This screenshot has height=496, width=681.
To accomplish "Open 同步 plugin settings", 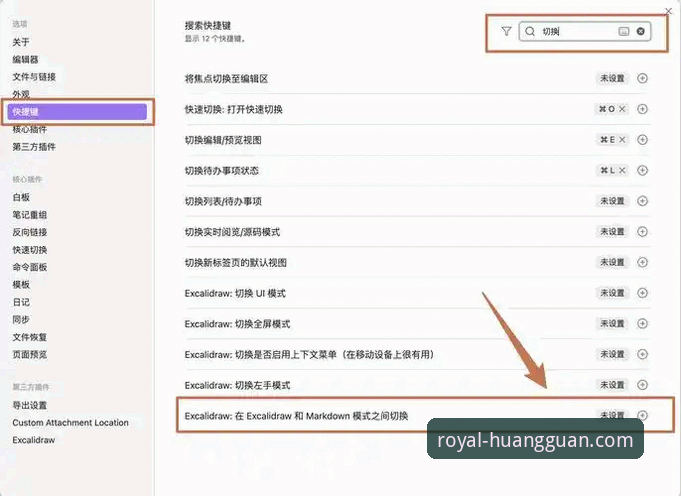I will (21, 319).
